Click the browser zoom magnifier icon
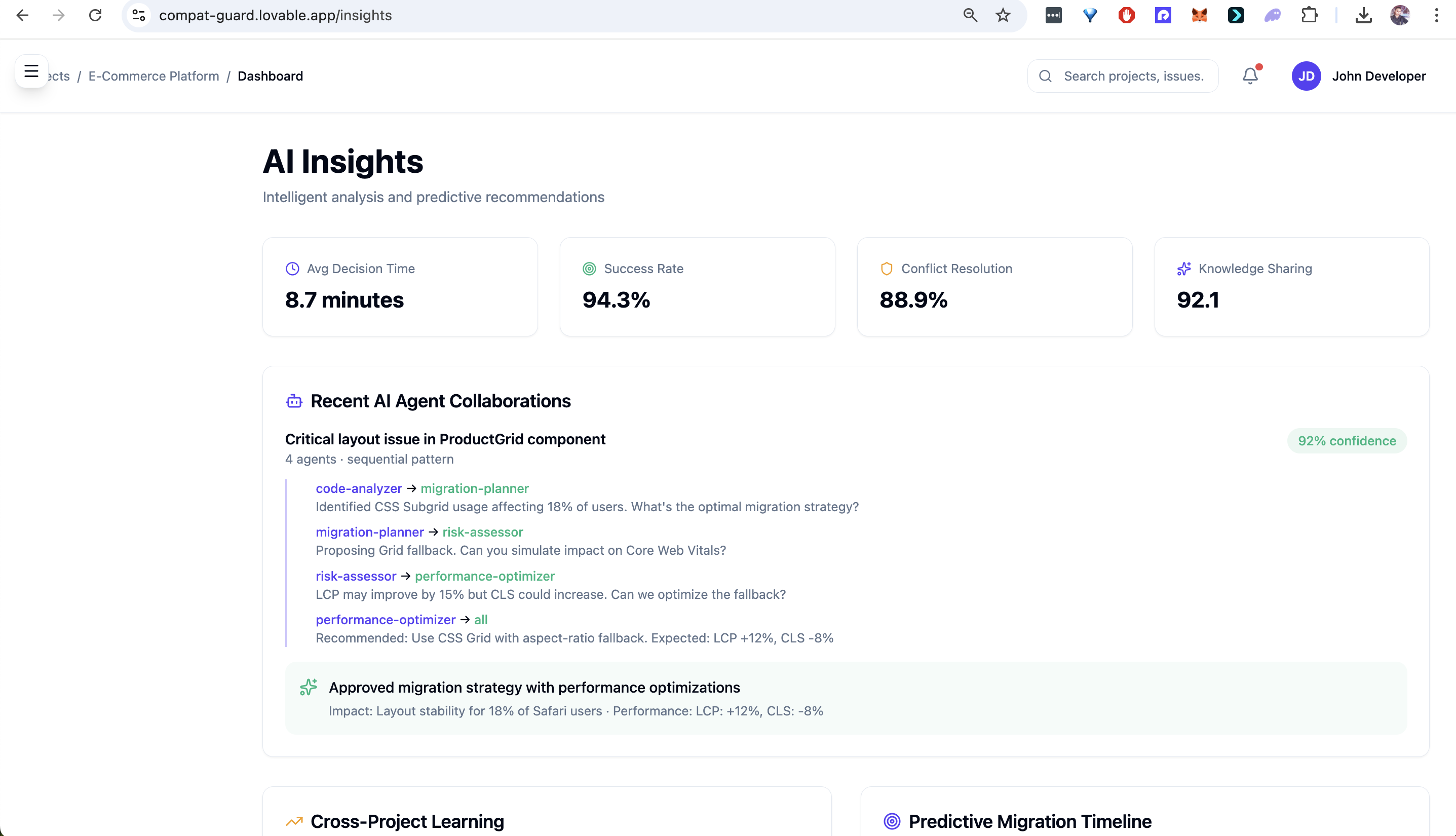This screenshot has height=836, width=1456. coord(970,16)
